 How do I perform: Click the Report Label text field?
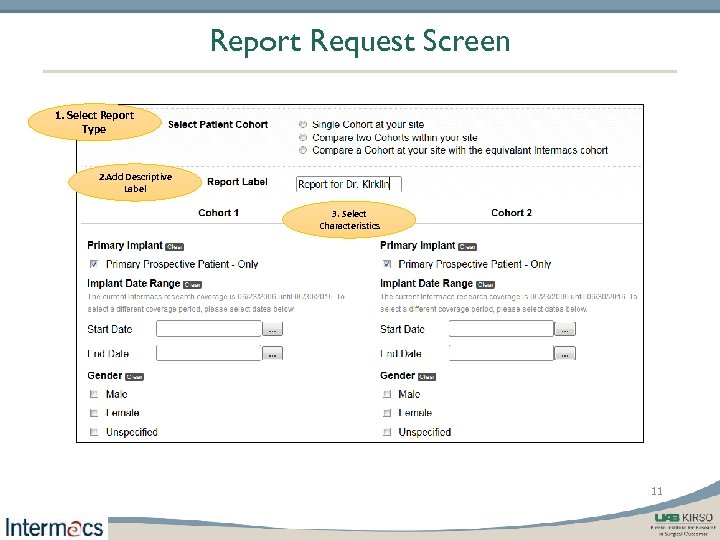(349, 184)
